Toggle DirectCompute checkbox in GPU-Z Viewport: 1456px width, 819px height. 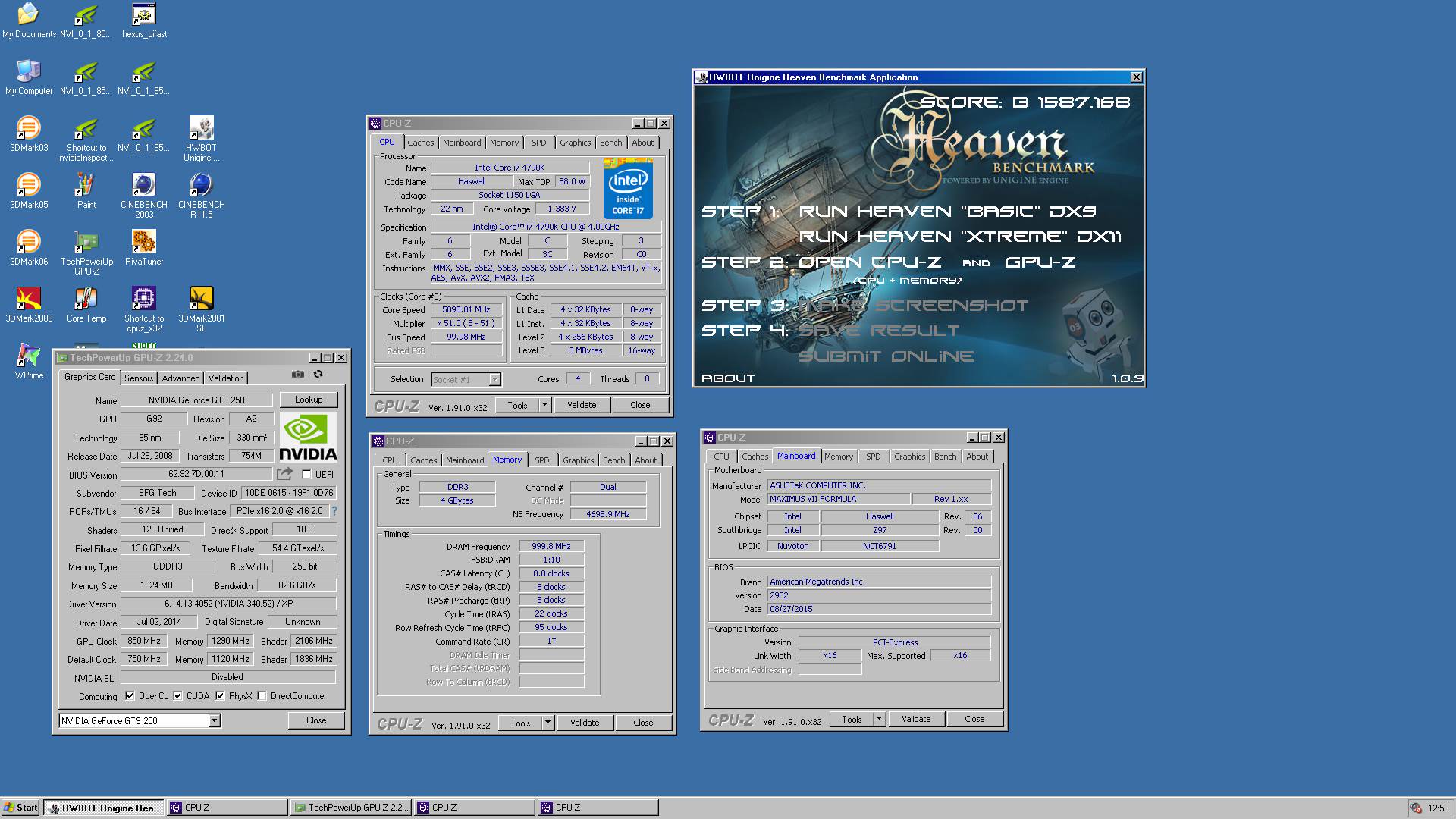[x=262, y=696]
